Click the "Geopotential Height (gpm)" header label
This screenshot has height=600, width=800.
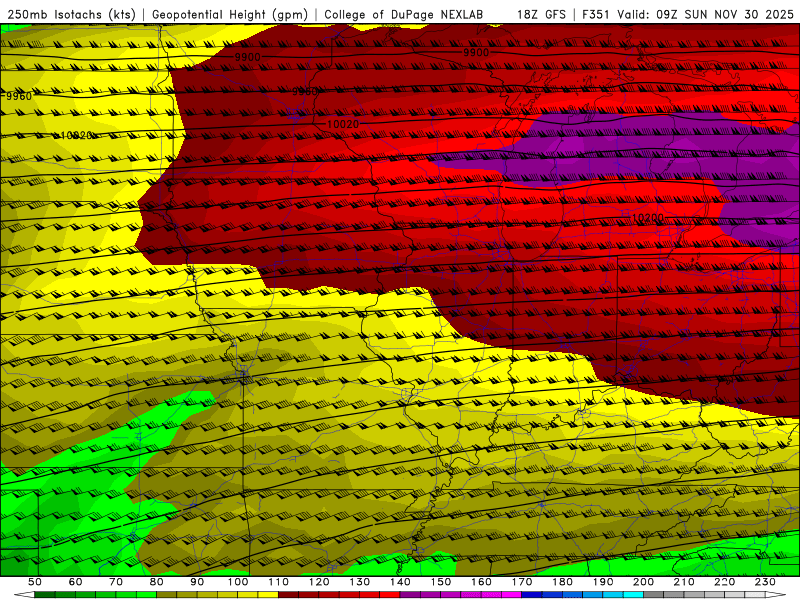click(230, 14)
